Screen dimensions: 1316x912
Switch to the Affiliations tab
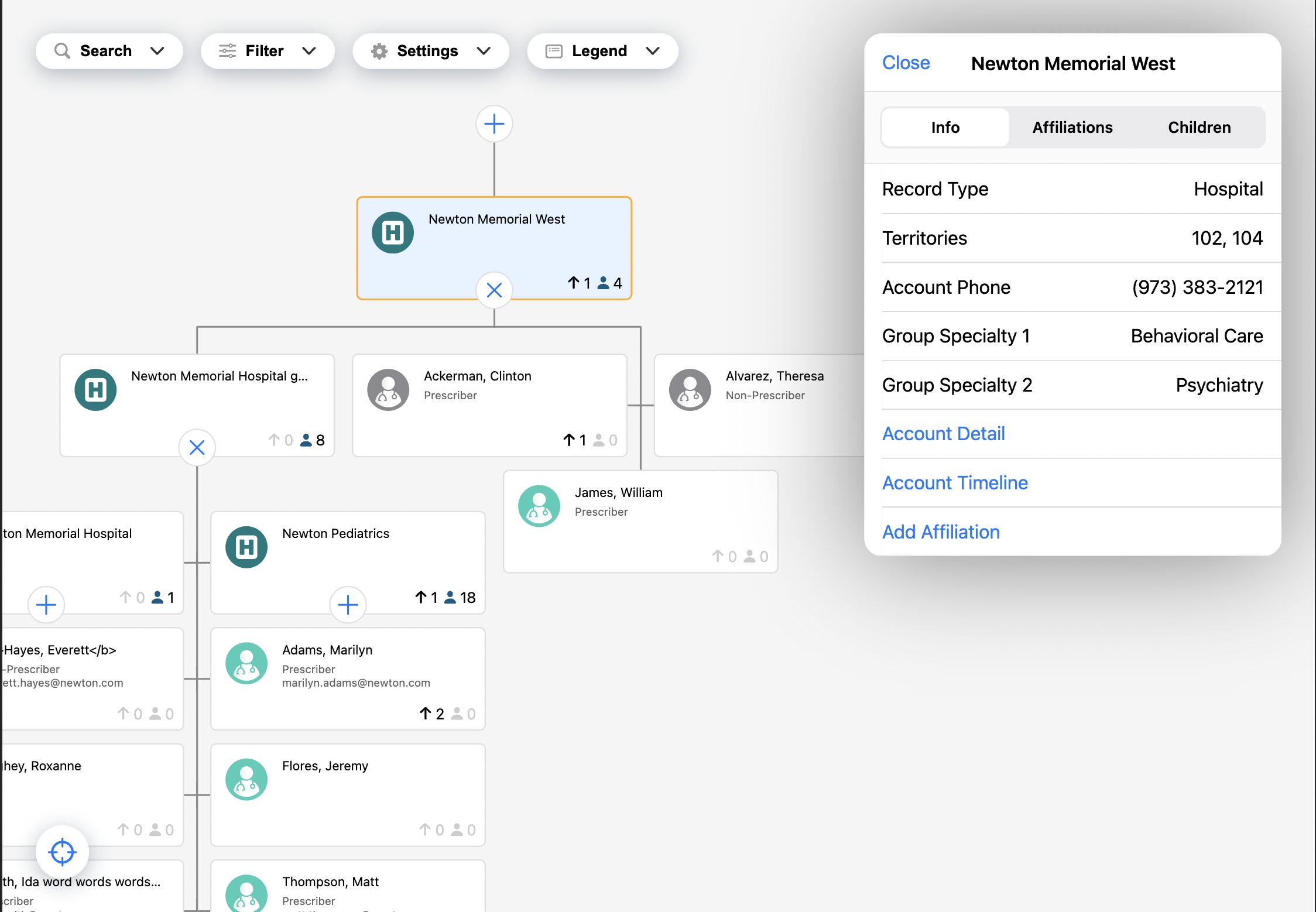coord(1072,127)
